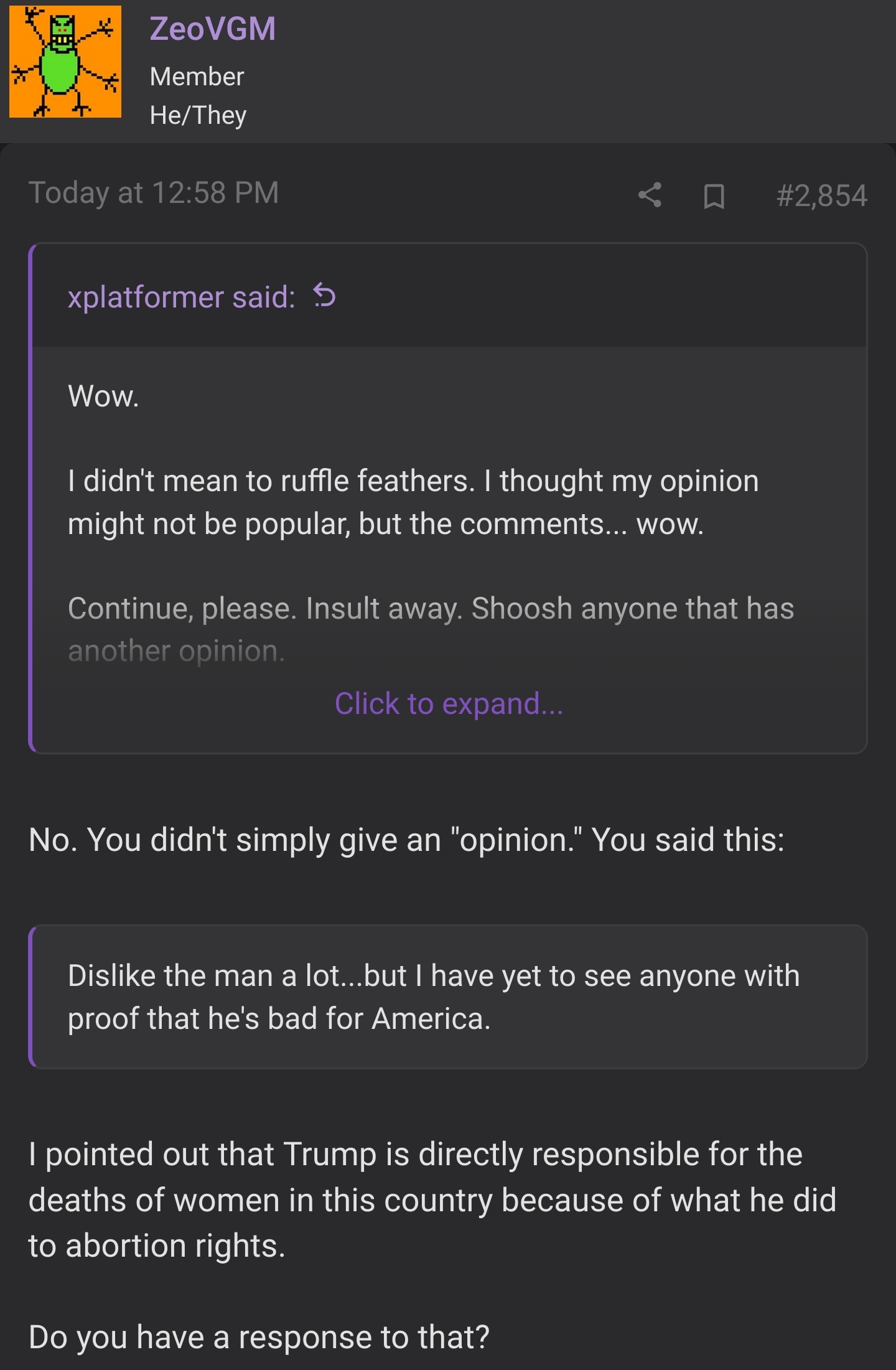Click the "xplatformer said:" quote attribution
896x1370 pixels.
(181, 297)
